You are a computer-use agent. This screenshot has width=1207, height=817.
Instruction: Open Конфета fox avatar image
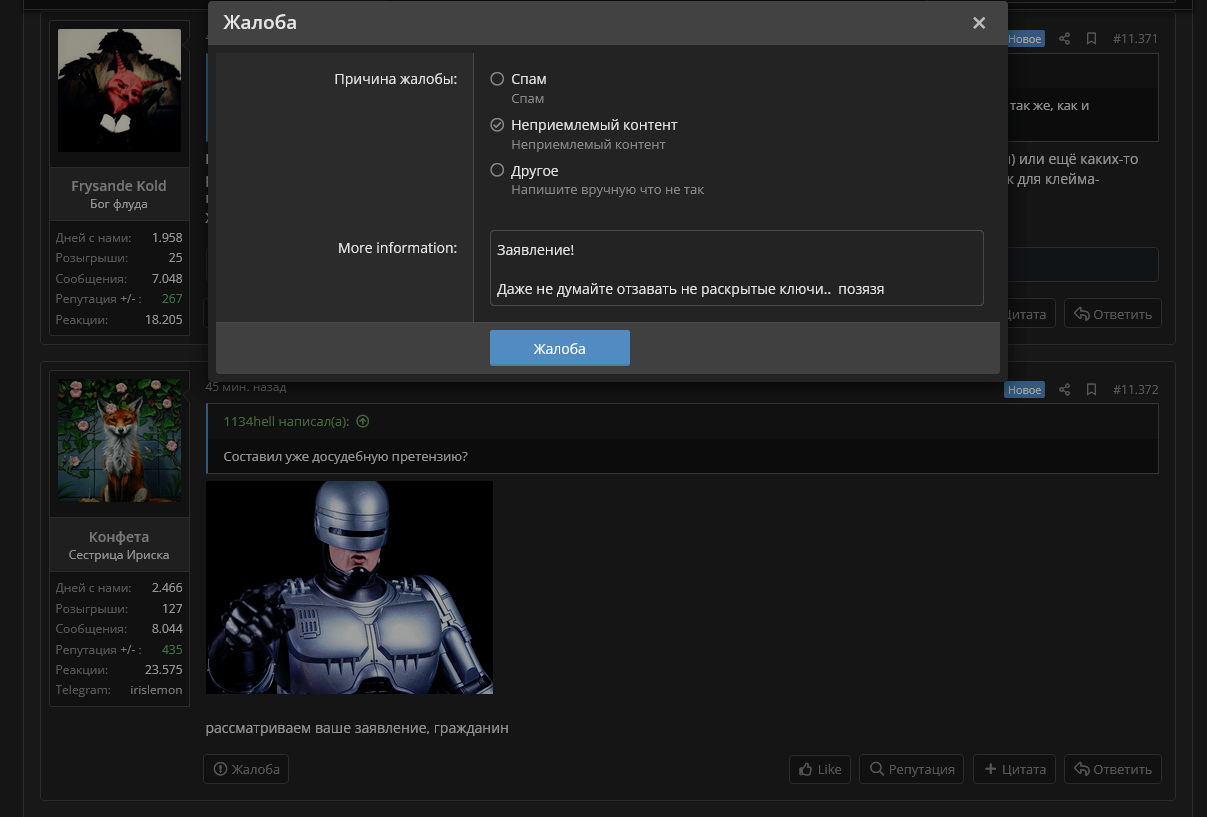tap(119, 440)
